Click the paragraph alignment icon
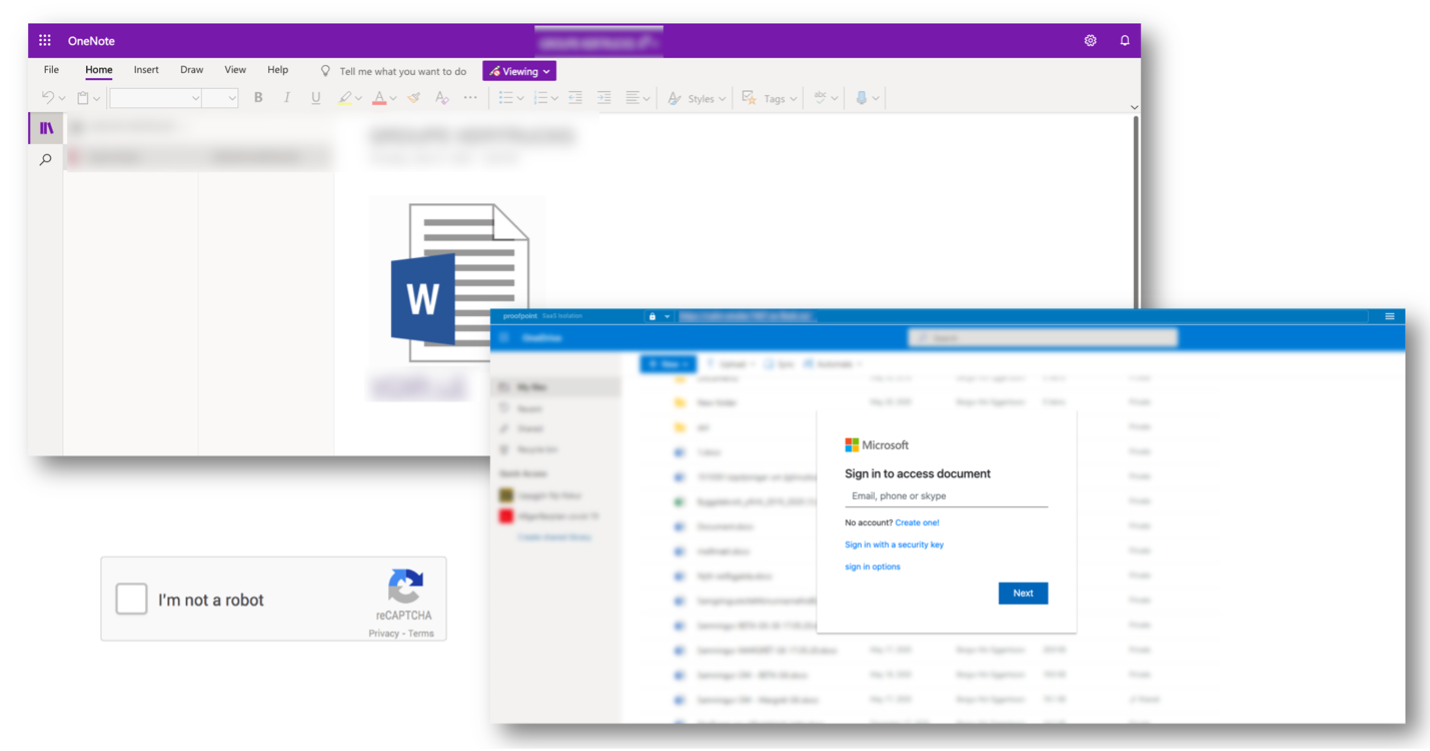The width and height of the screenshot is (1430, 751). pyautogui.click(x=632, y=98)
